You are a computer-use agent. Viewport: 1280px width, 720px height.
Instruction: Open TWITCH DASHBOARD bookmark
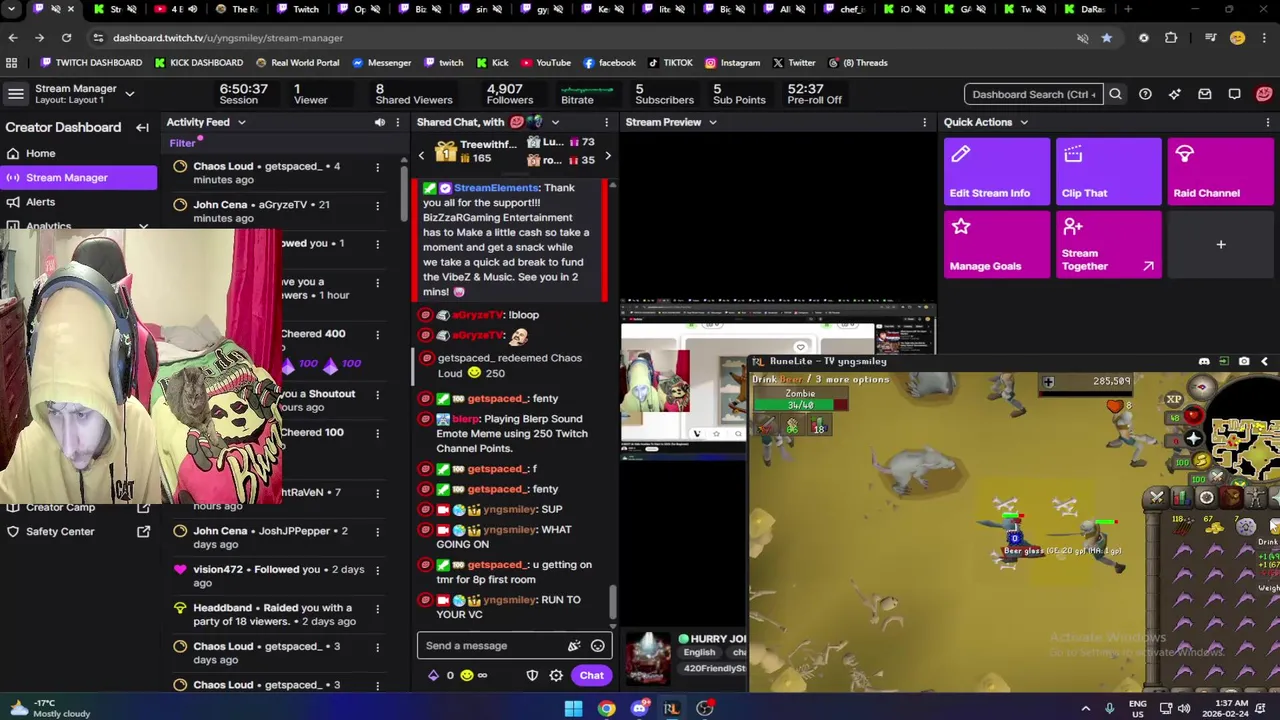[90, 62]
